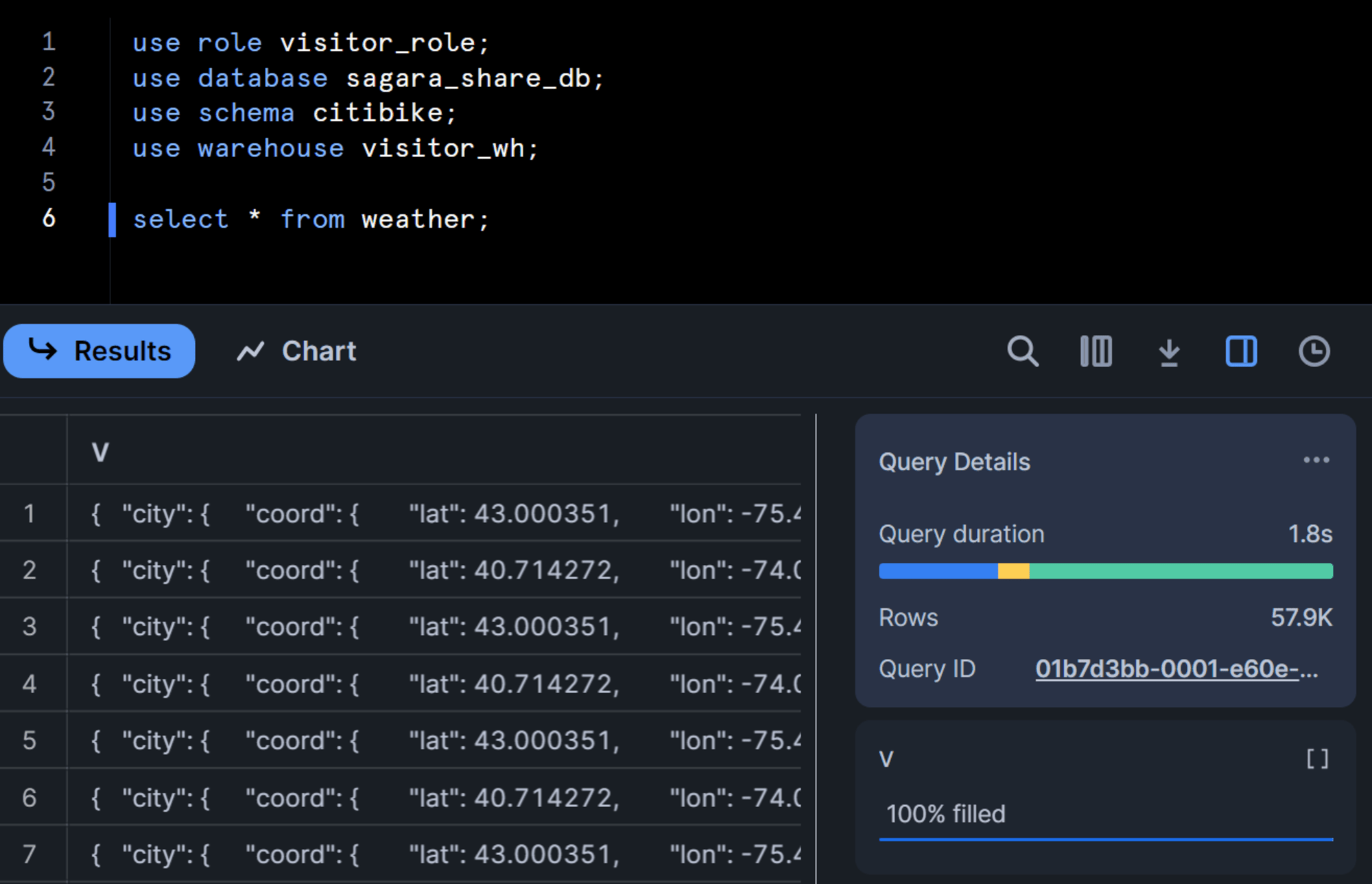
Task: Click editor line number 5
Action: point(49,183)
